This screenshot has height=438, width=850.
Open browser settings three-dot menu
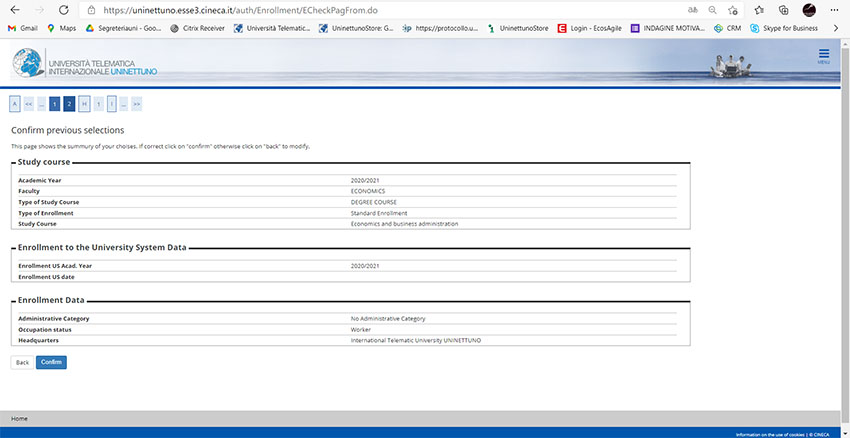[835, 10]
